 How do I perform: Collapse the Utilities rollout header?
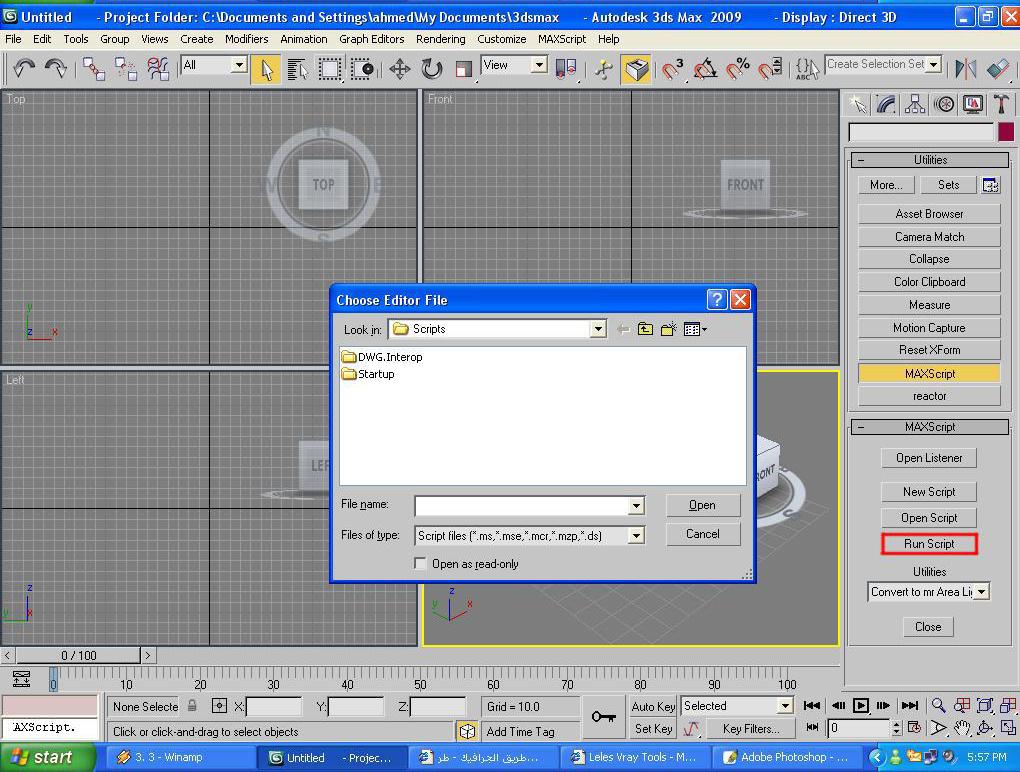coord(930,160)
